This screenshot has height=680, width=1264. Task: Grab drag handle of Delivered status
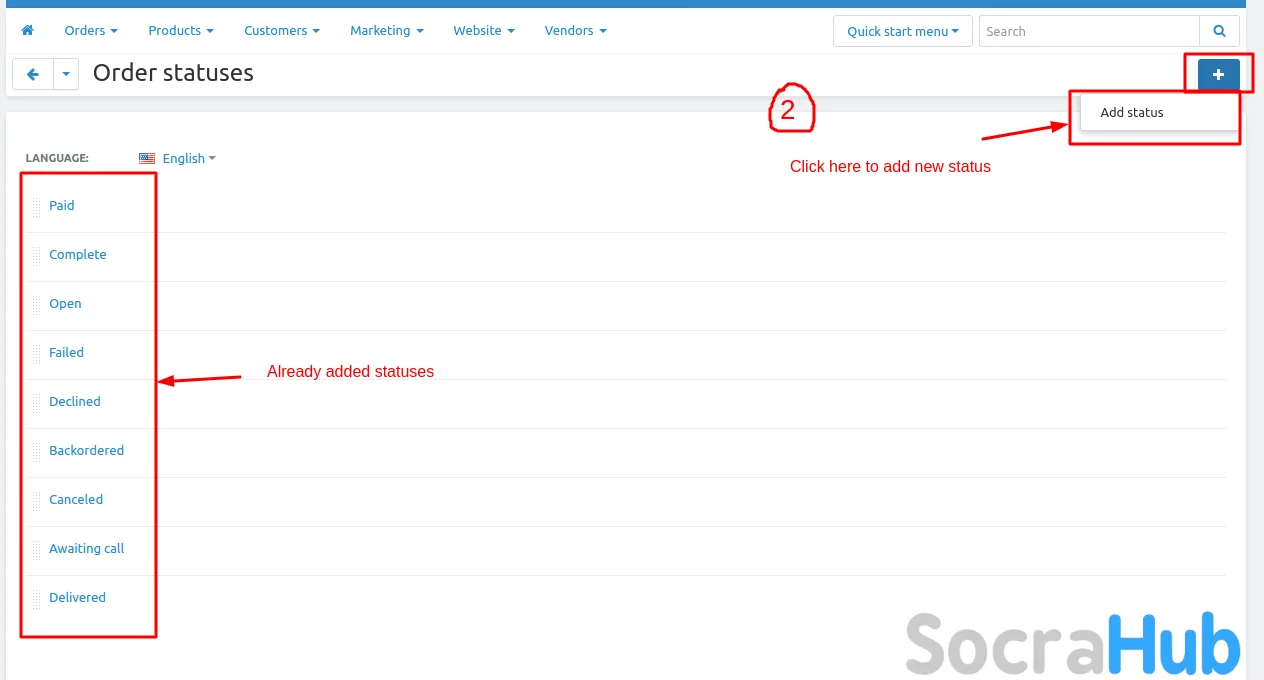[x=37, y=598]
